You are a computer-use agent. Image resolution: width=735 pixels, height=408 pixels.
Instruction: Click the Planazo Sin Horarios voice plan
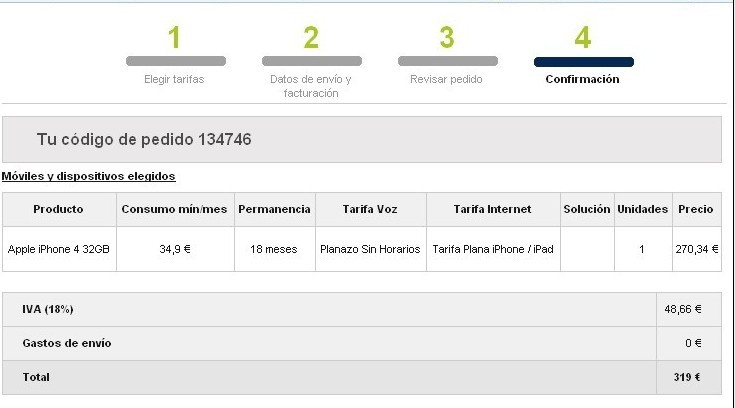tap(370, 249)
